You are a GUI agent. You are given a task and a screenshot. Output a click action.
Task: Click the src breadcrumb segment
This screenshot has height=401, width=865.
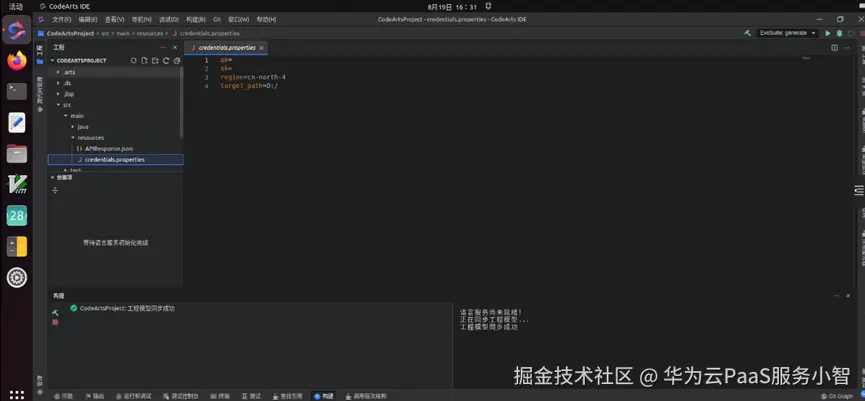tap(105, 34)
